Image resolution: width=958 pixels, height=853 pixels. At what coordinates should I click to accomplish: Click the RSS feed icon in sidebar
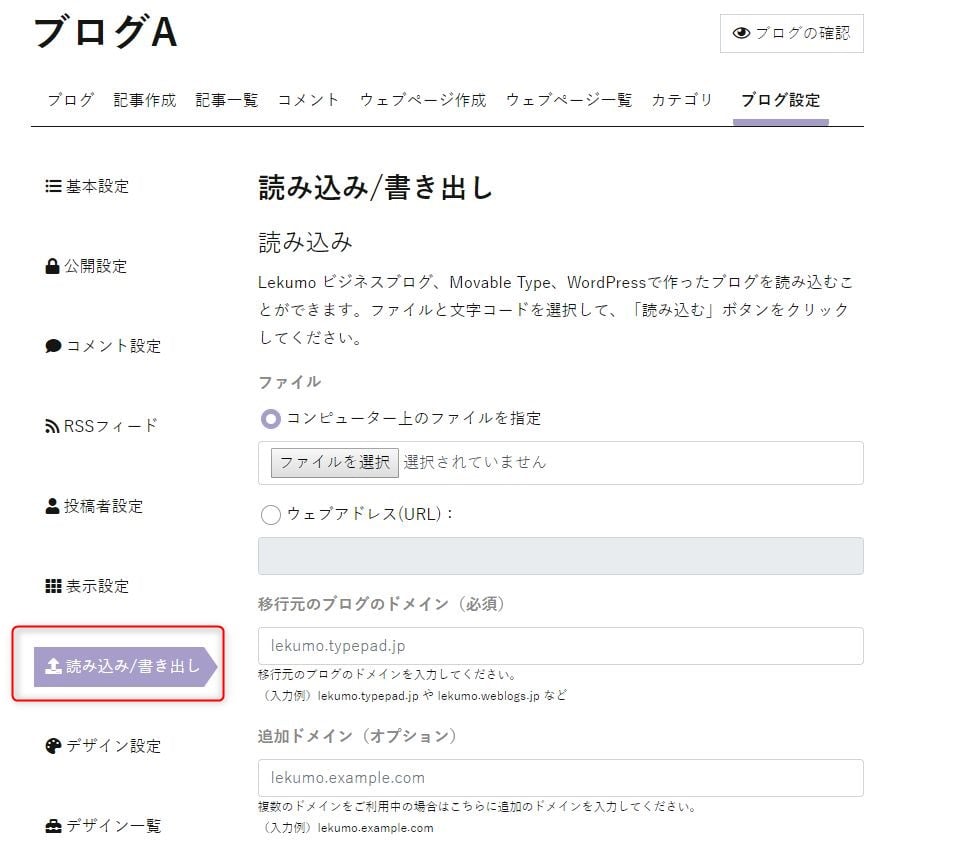(x=52, y=426)
